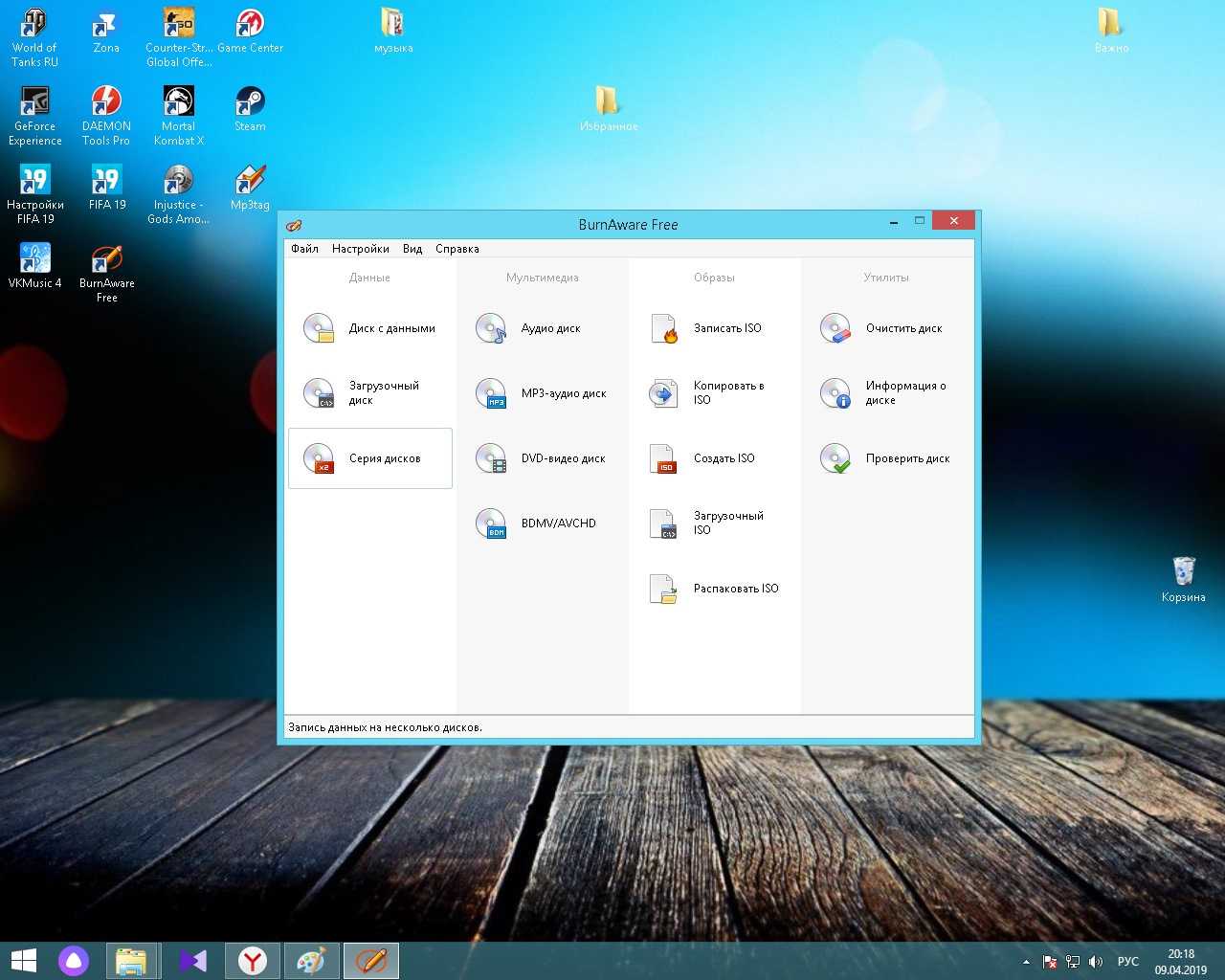Screen dimensions: 1225x980
Task: Select the Zona desktop shortcut
Action: coord(106,33)
